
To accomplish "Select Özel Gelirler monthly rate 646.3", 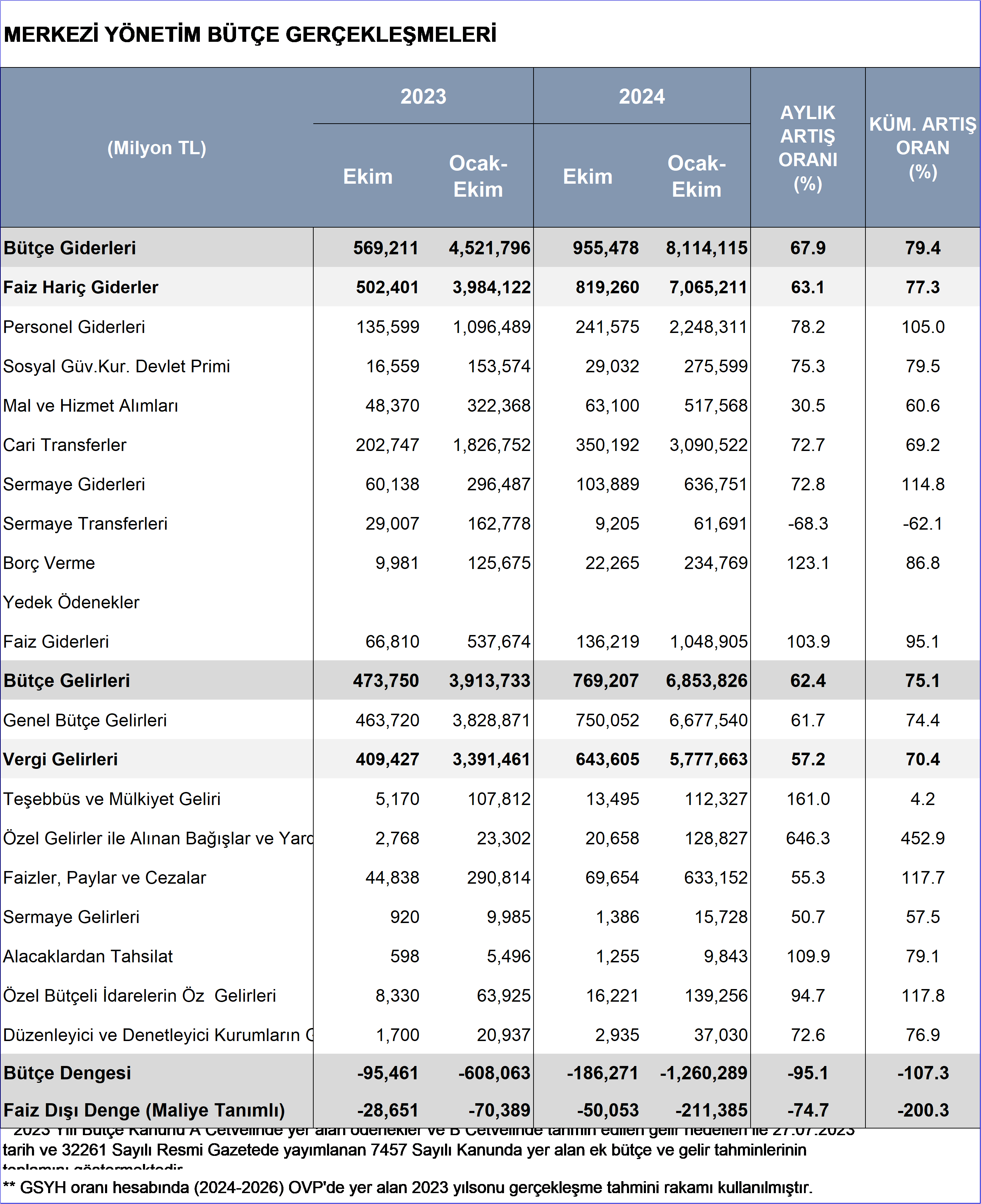I will [x=807, y=838].
